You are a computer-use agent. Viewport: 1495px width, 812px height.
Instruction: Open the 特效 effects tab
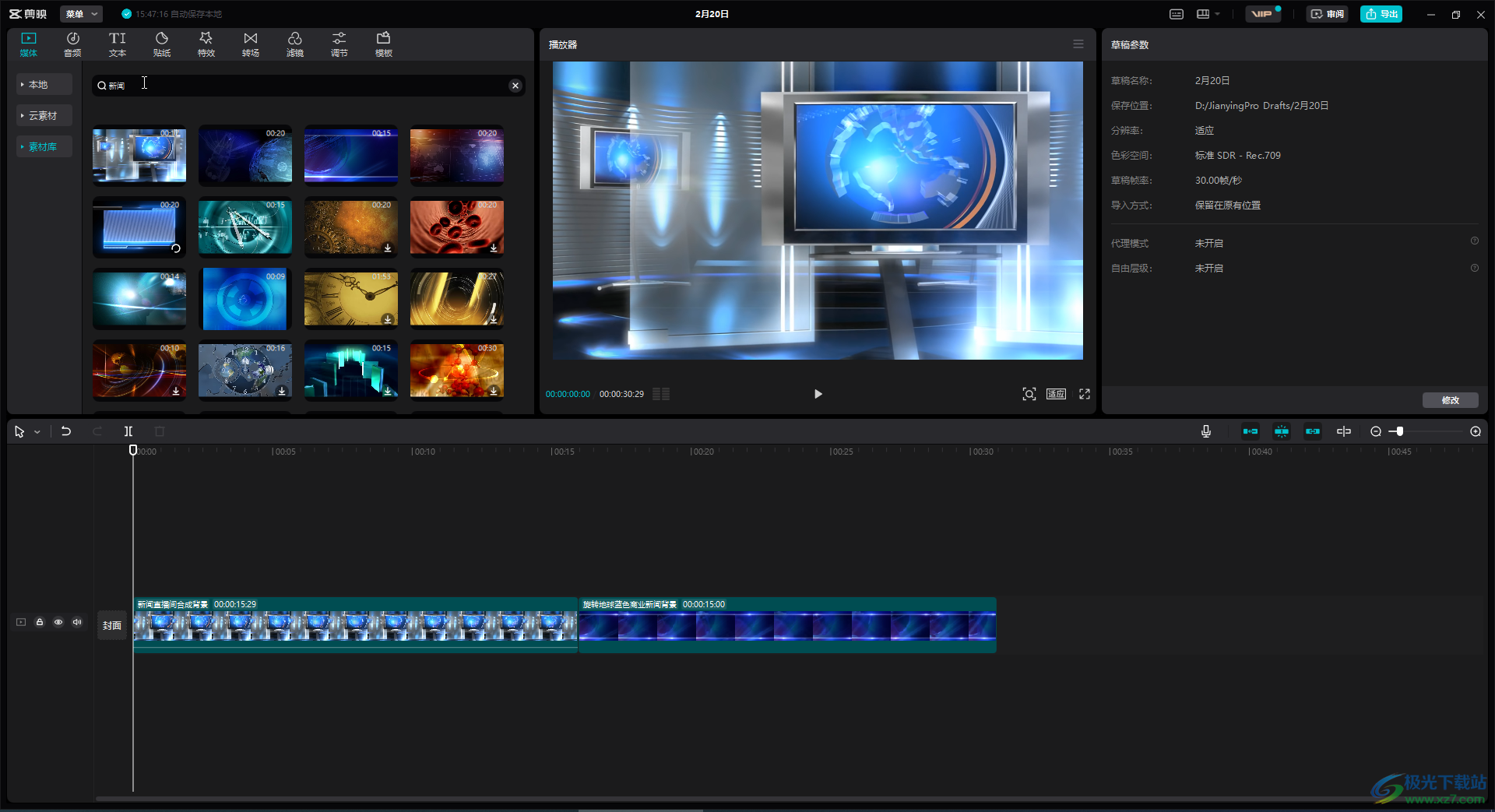(206, 44)
